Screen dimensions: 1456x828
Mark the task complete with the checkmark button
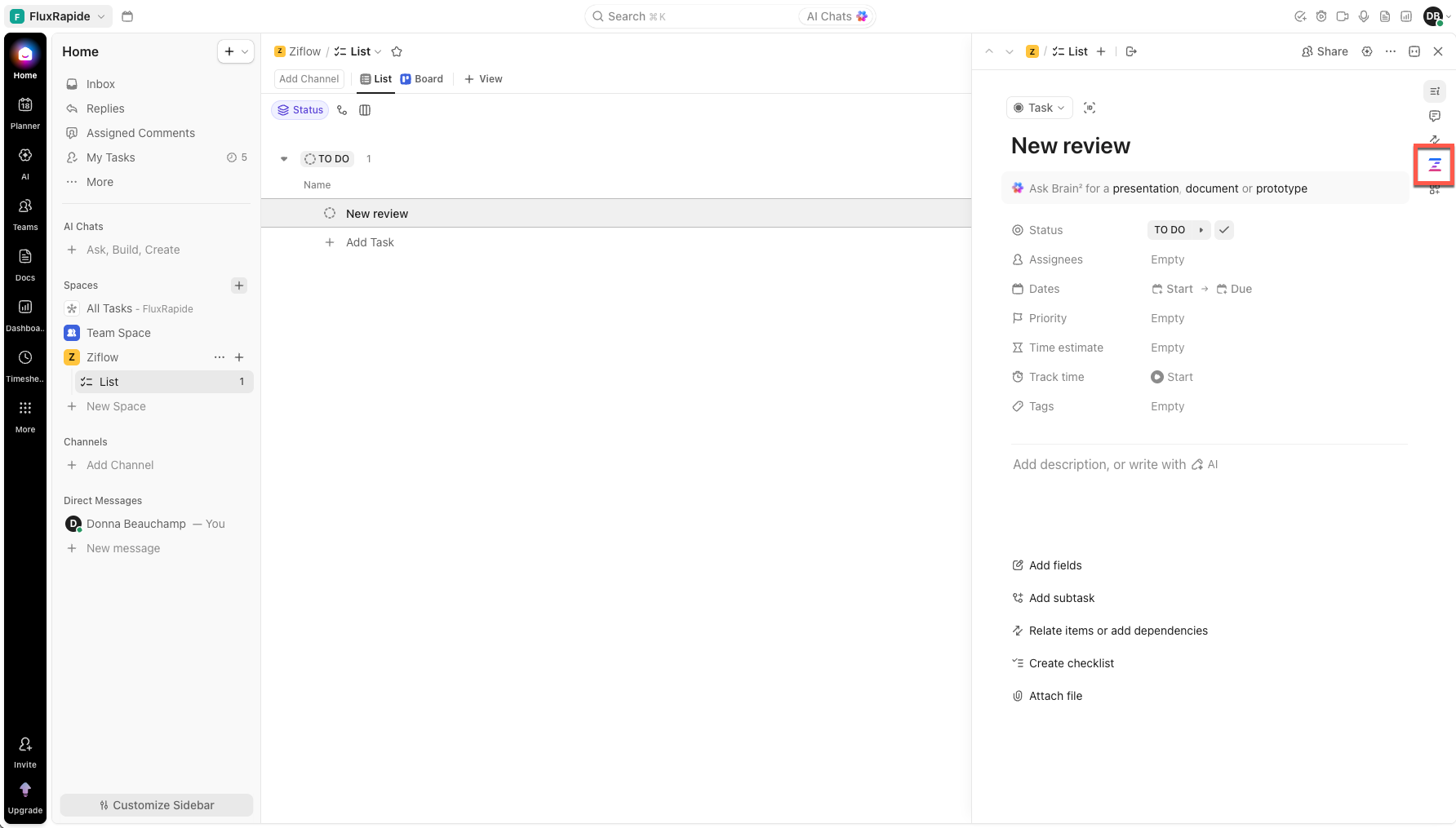(x=1224, y=230)
